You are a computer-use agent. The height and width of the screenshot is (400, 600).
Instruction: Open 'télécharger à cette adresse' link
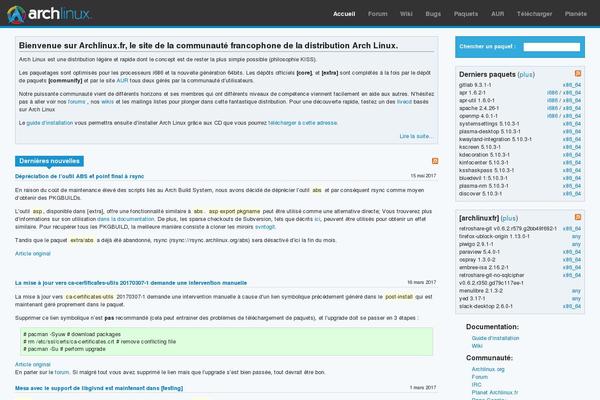[302, 123]
